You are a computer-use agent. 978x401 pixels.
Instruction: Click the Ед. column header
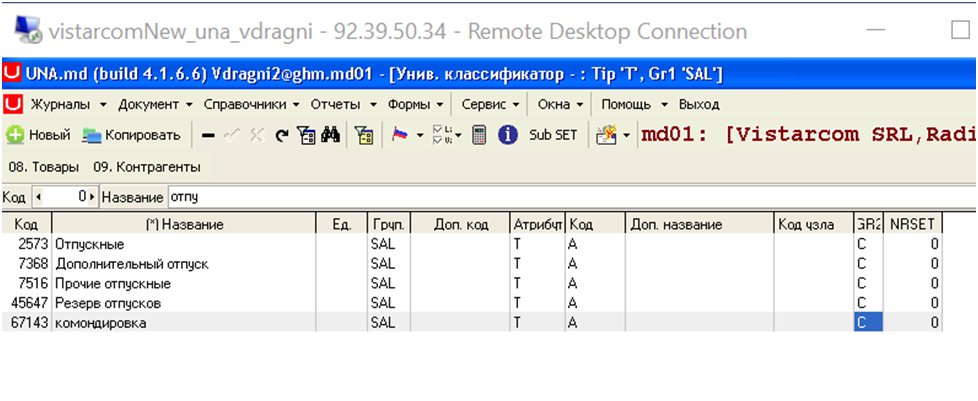(342, 225)
